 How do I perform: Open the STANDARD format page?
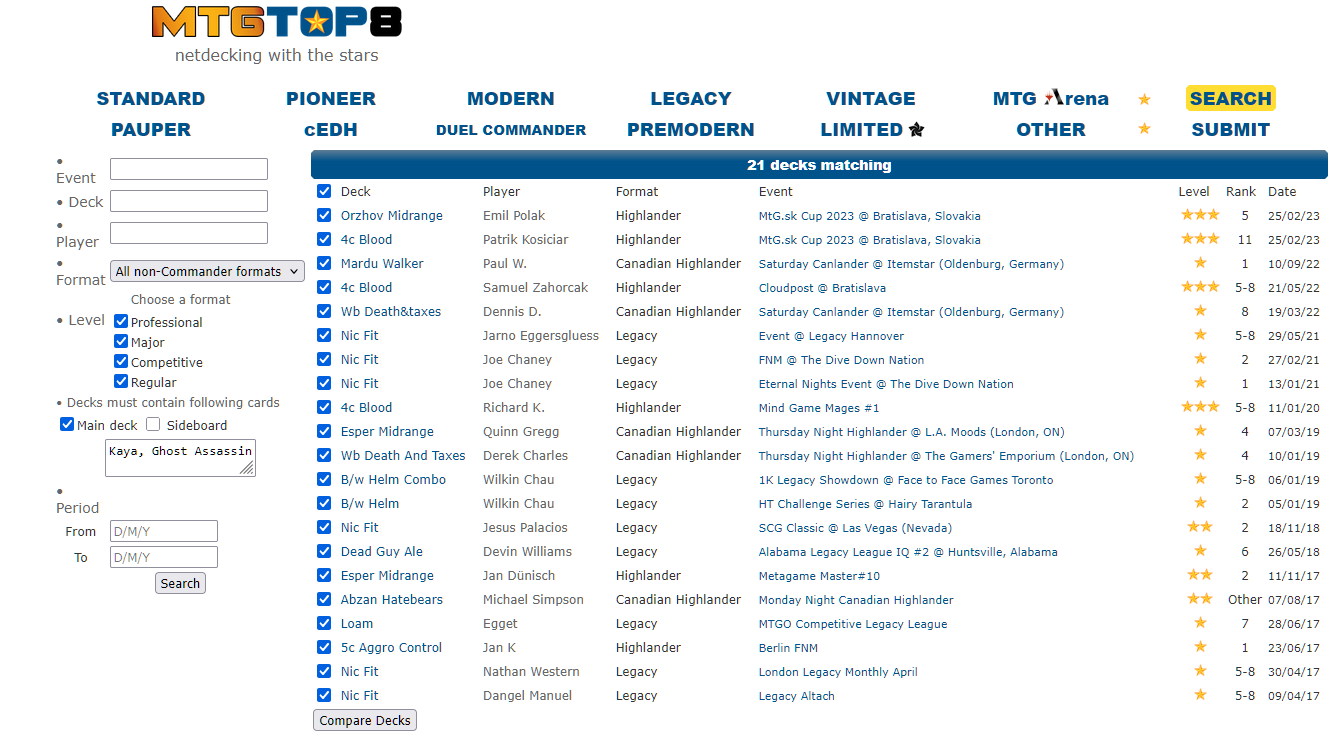tap(151, 99)
